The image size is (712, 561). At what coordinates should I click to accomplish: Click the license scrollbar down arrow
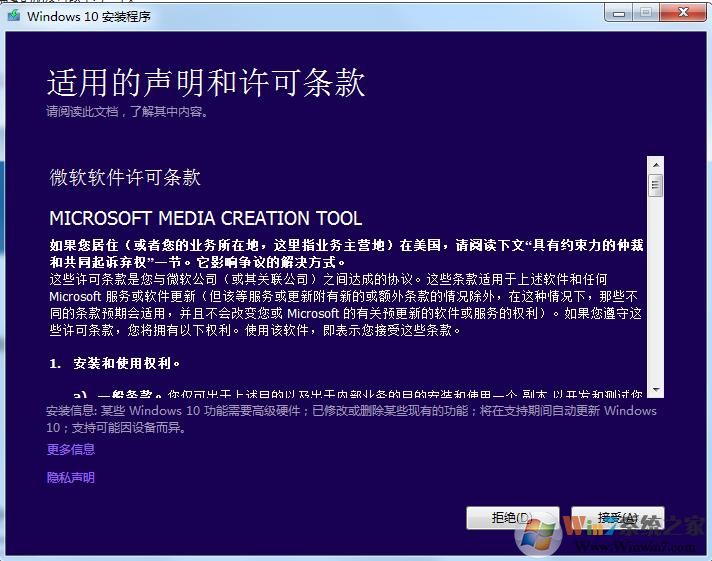coord(656,389)
